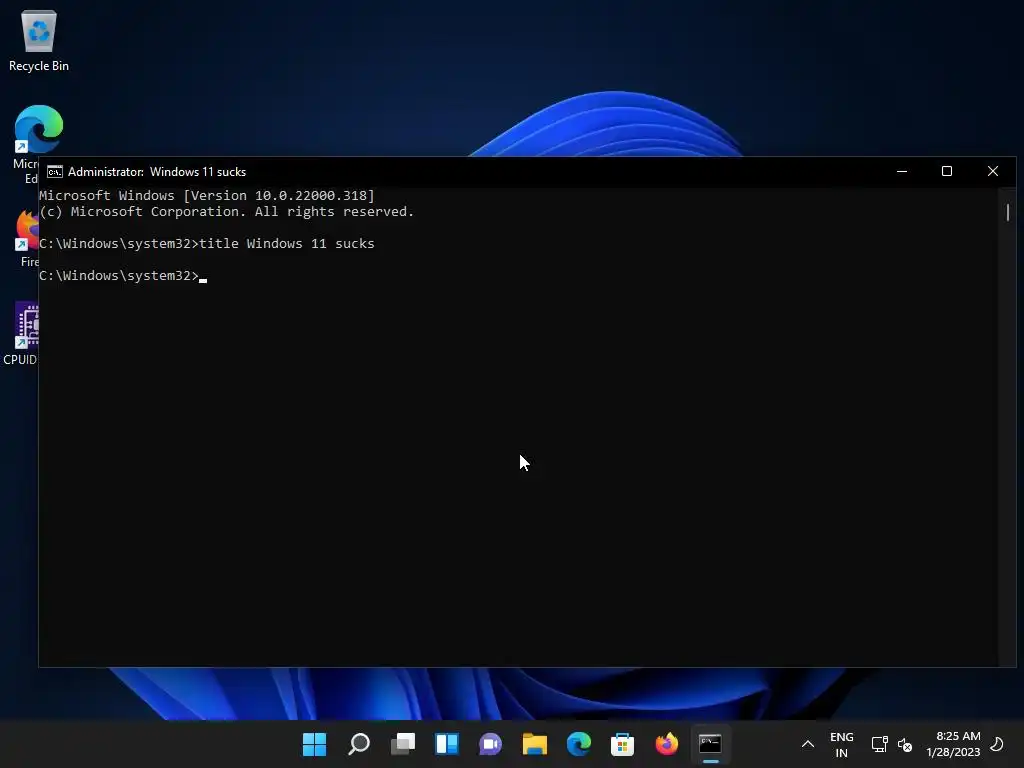The image size is (1024, 768).
Task: Maximize the Command Prompt window
Action: (x=947, y=171)
